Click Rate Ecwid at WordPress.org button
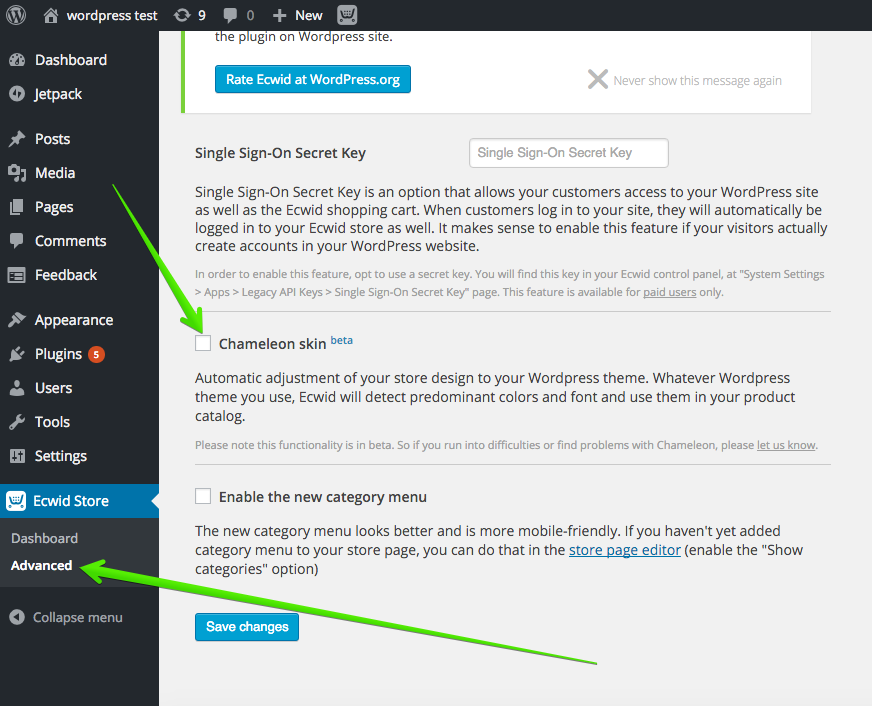The image size is (872, 706). [x=313, y=79]
